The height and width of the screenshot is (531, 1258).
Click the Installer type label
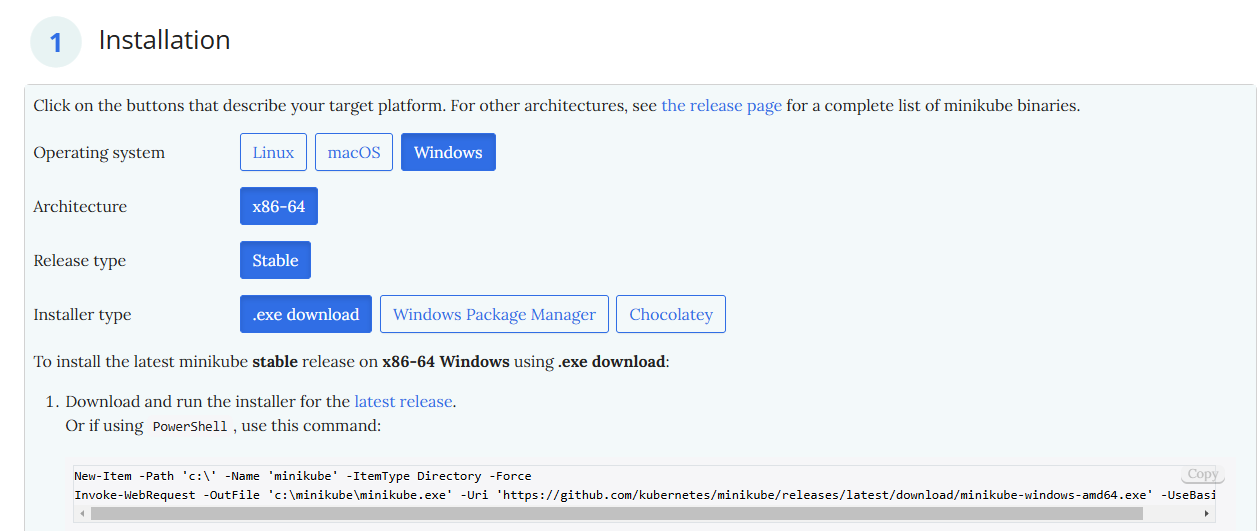(82, 314)
